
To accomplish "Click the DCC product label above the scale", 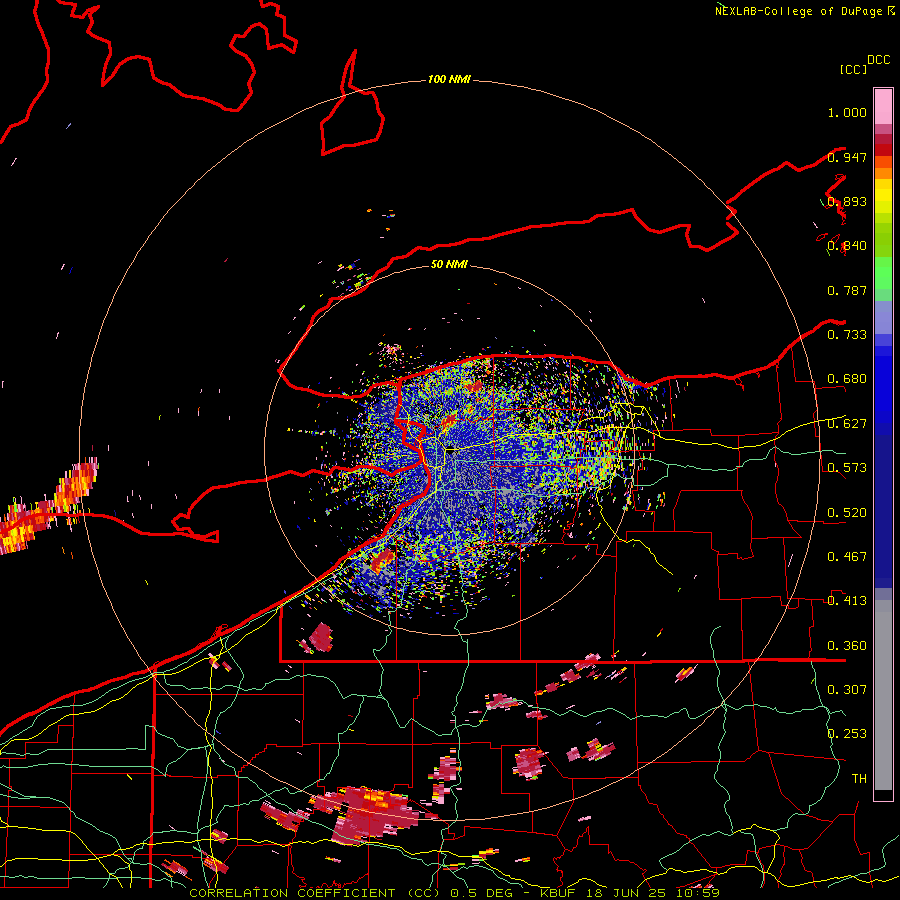I will point(878,60).
